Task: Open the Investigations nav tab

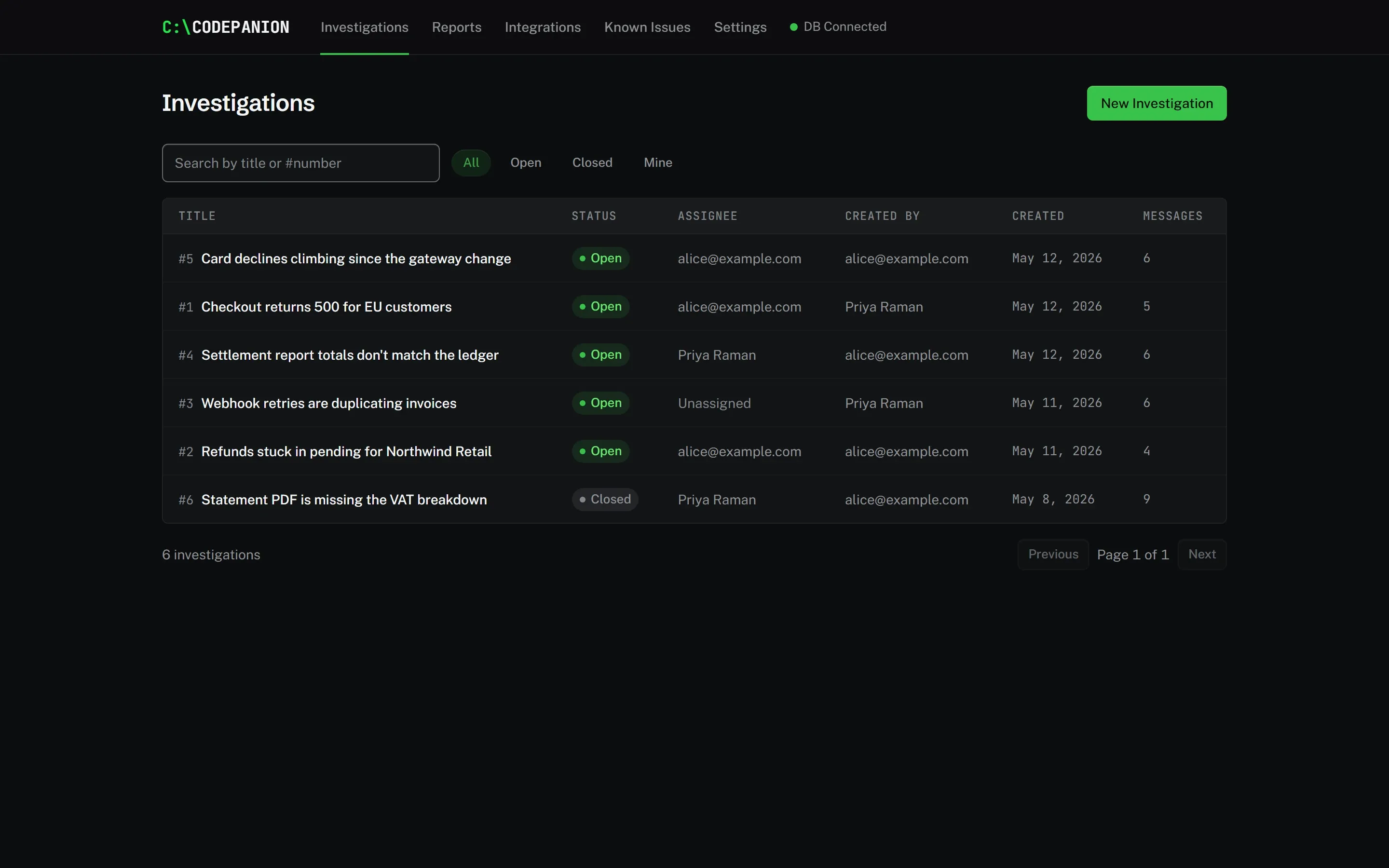Action: tap(365, 27)
